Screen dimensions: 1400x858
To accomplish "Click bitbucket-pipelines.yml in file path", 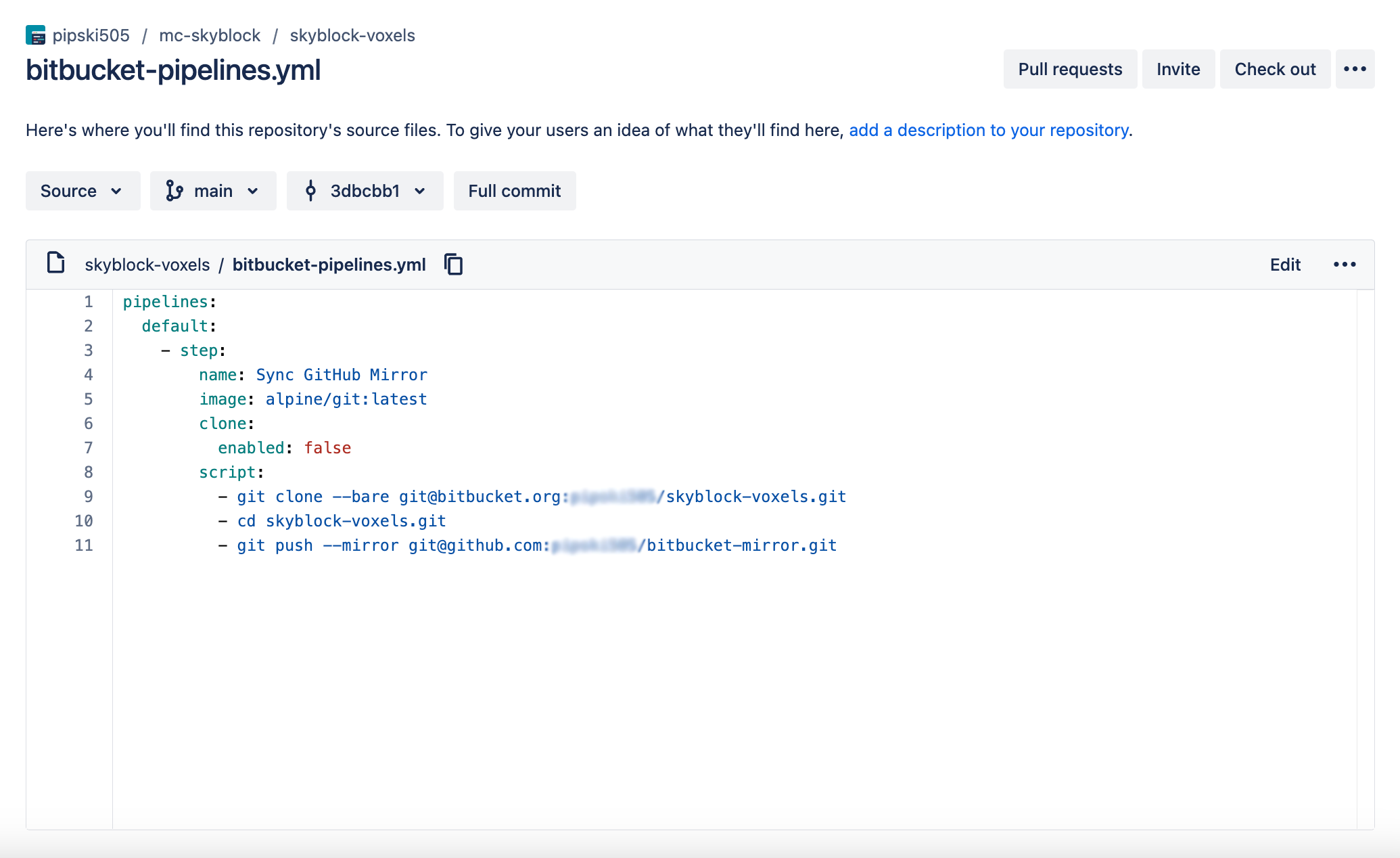I will coord(329,265).
